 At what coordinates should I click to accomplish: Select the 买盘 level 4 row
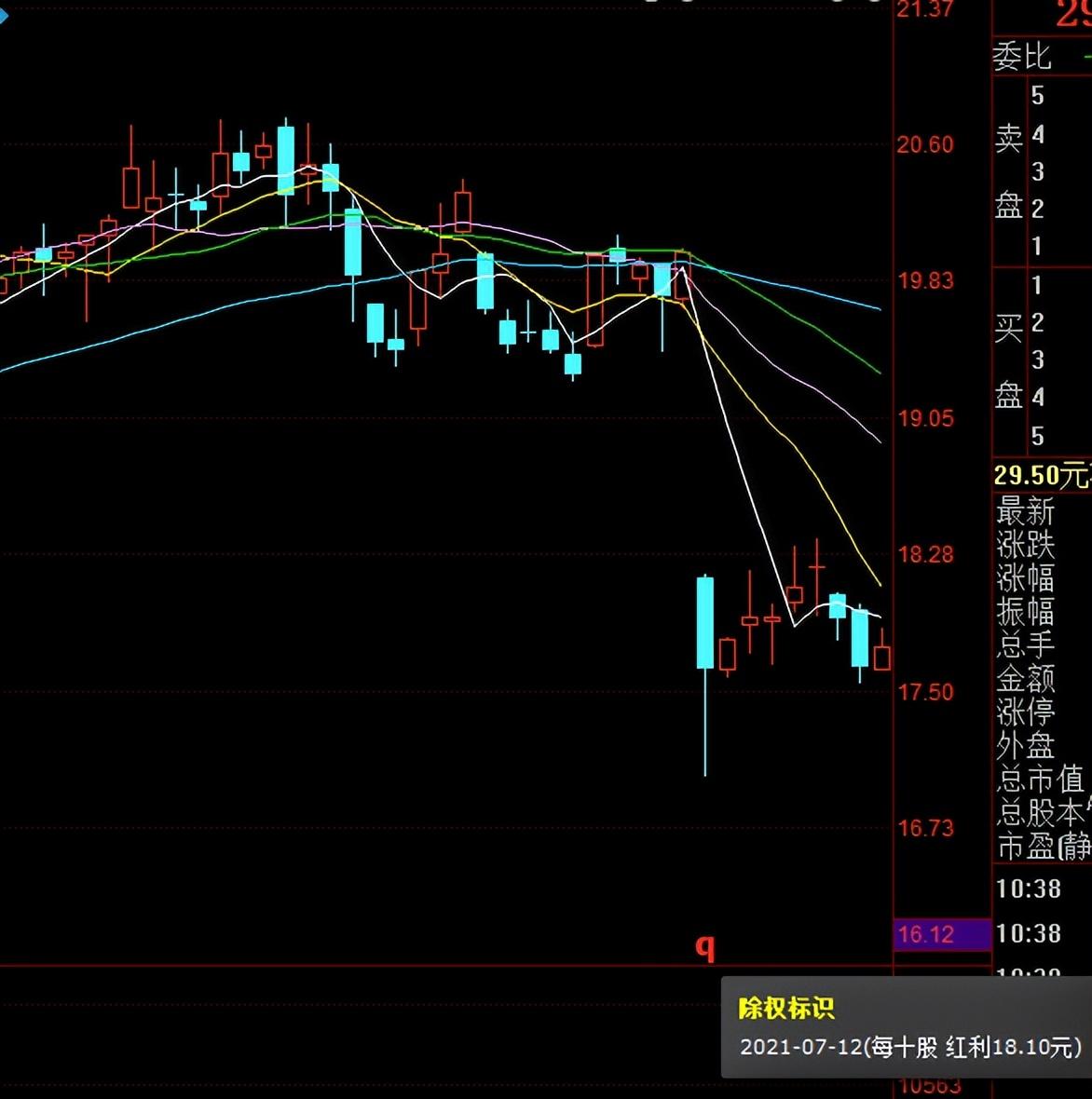tap(1059, 398)
